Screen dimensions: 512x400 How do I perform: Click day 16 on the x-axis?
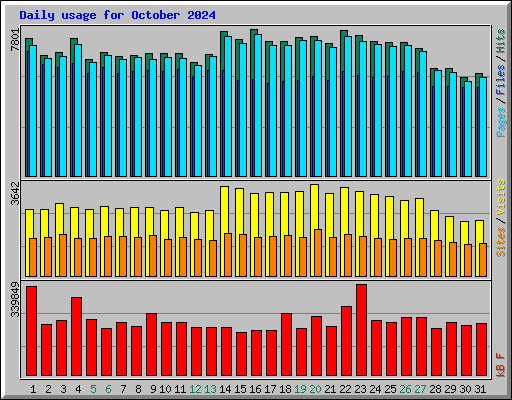point(255,389)
